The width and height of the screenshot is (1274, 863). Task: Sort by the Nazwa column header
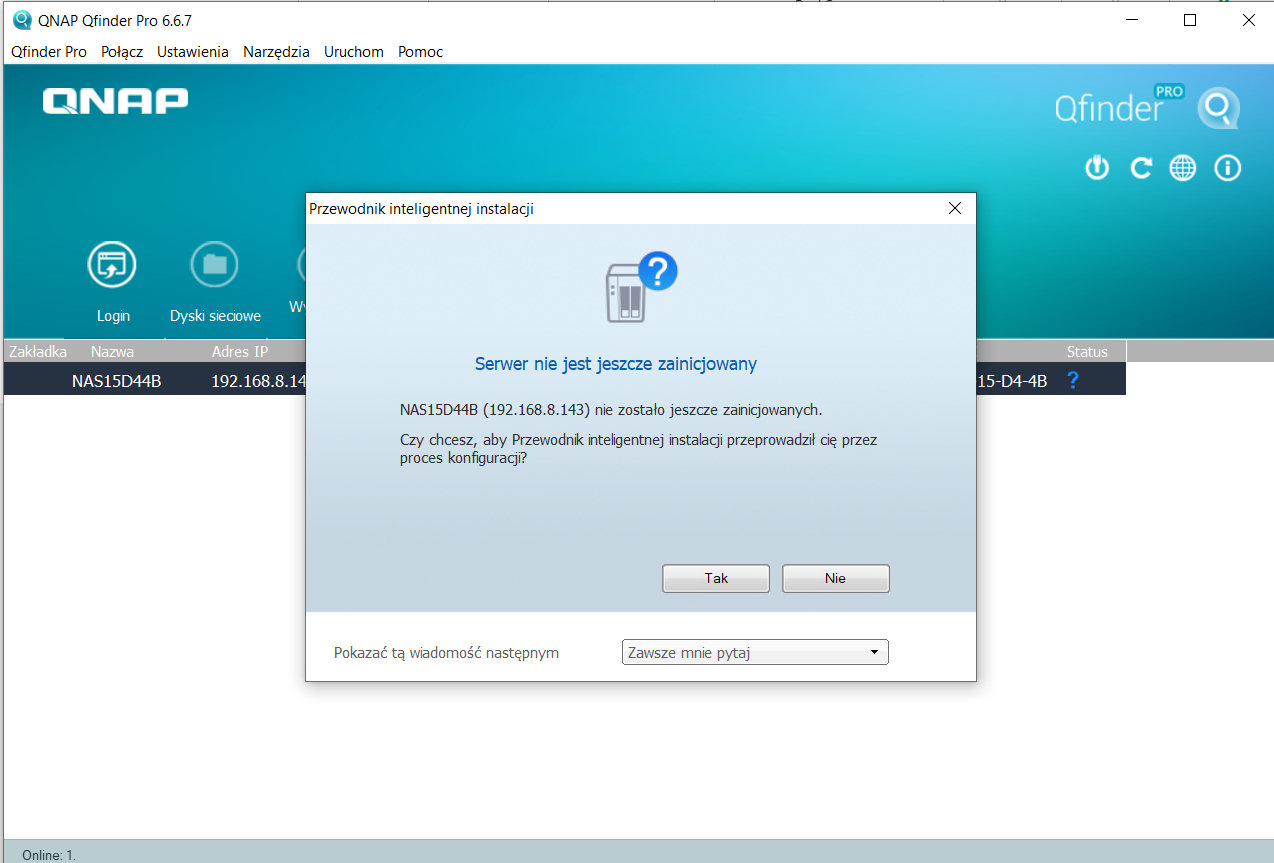112,352
